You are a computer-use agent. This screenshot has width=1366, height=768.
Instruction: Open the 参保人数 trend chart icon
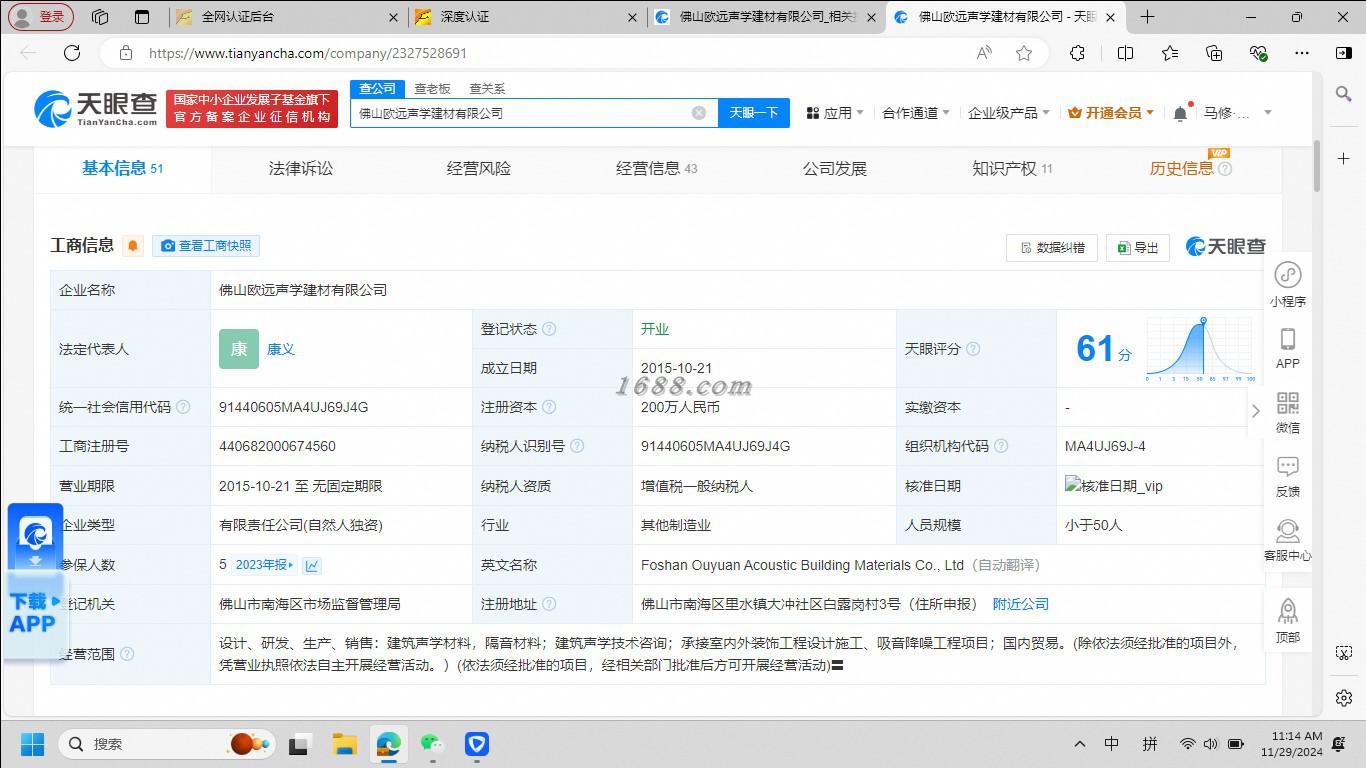[x=312, y=565]
